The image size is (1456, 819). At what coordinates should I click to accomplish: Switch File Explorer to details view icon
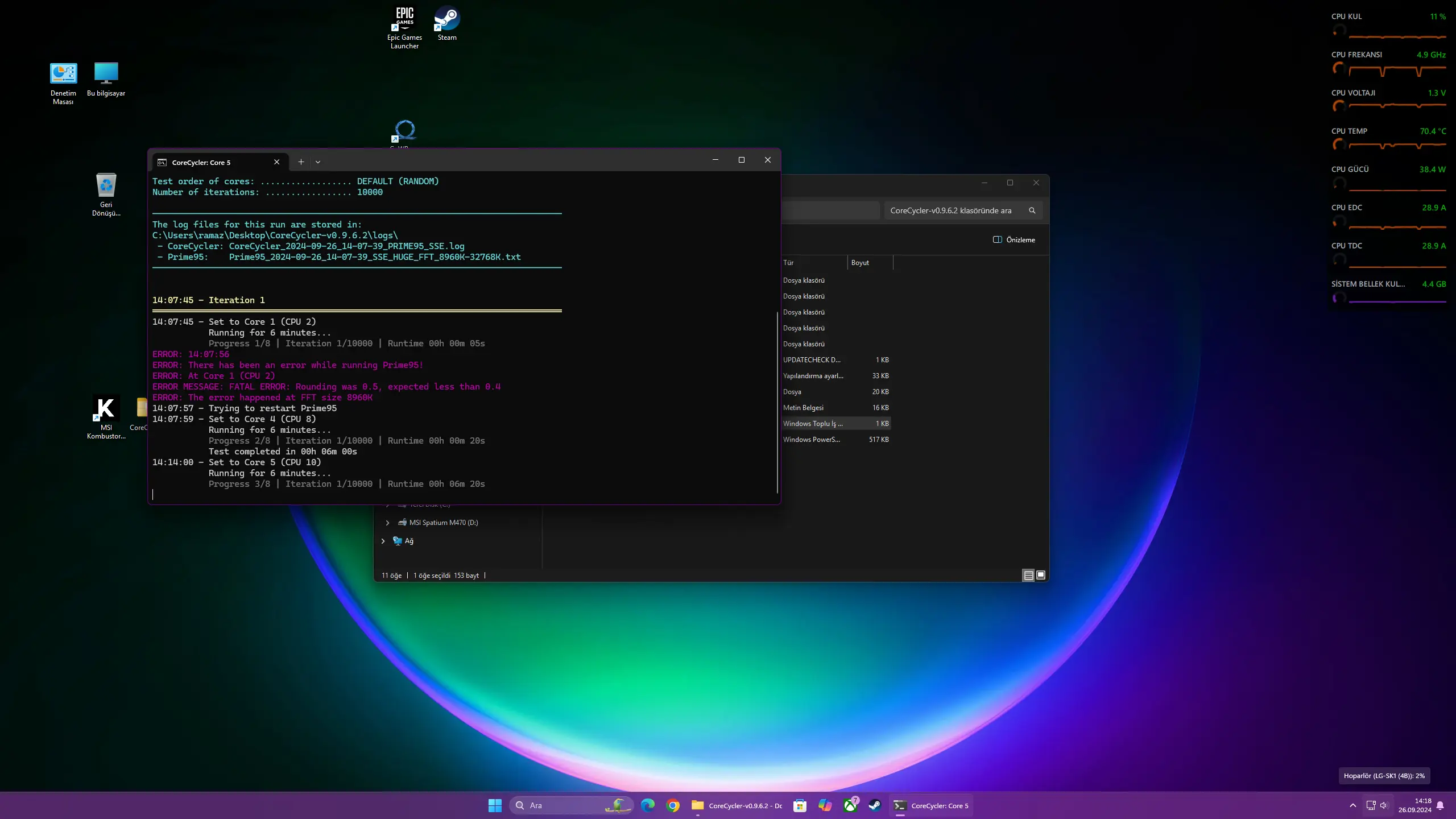point(1028,575)
